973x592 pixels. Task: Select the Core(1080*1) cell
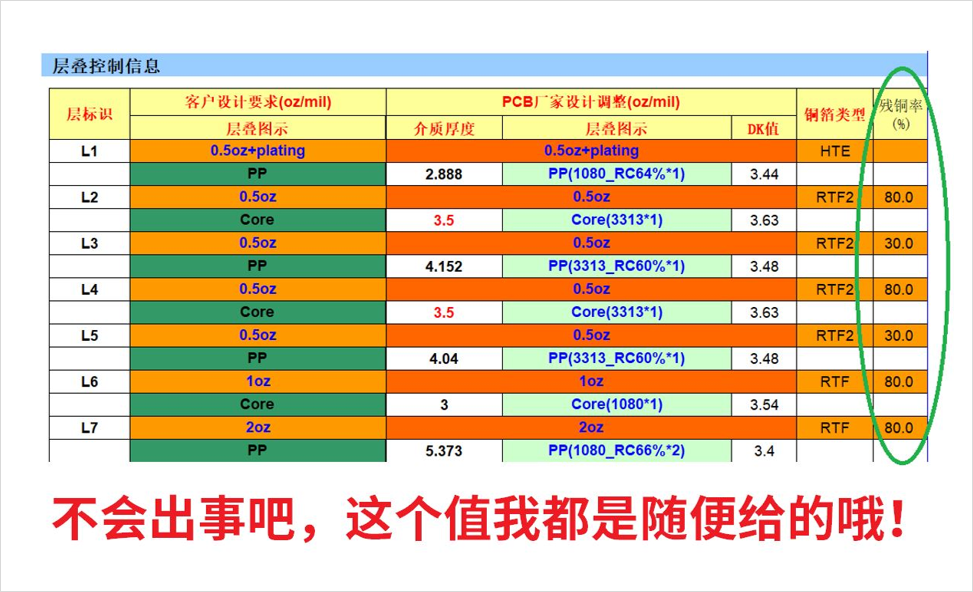(617, 405)
